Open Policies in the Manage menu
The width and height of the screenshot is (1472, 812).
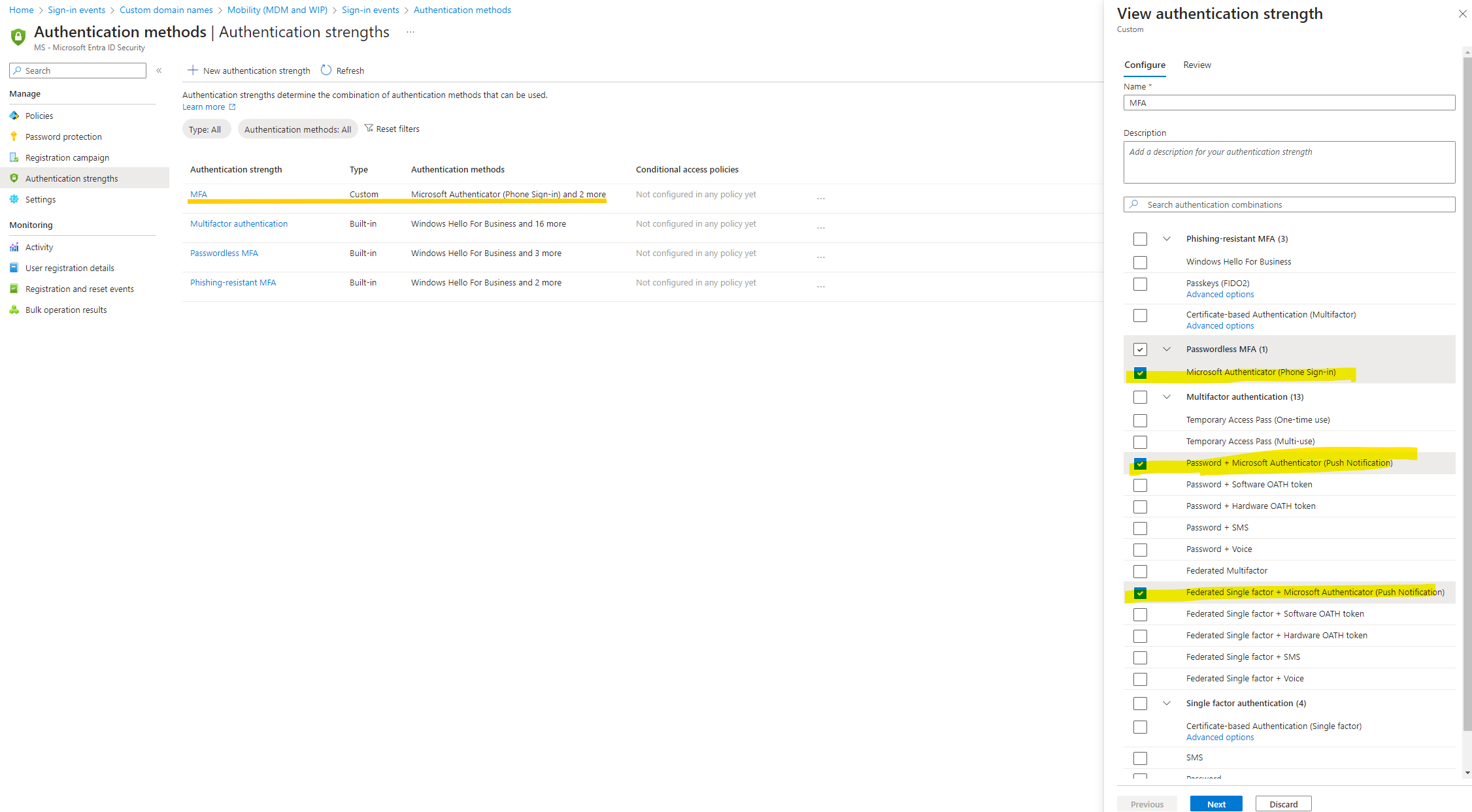pos(39,116)
